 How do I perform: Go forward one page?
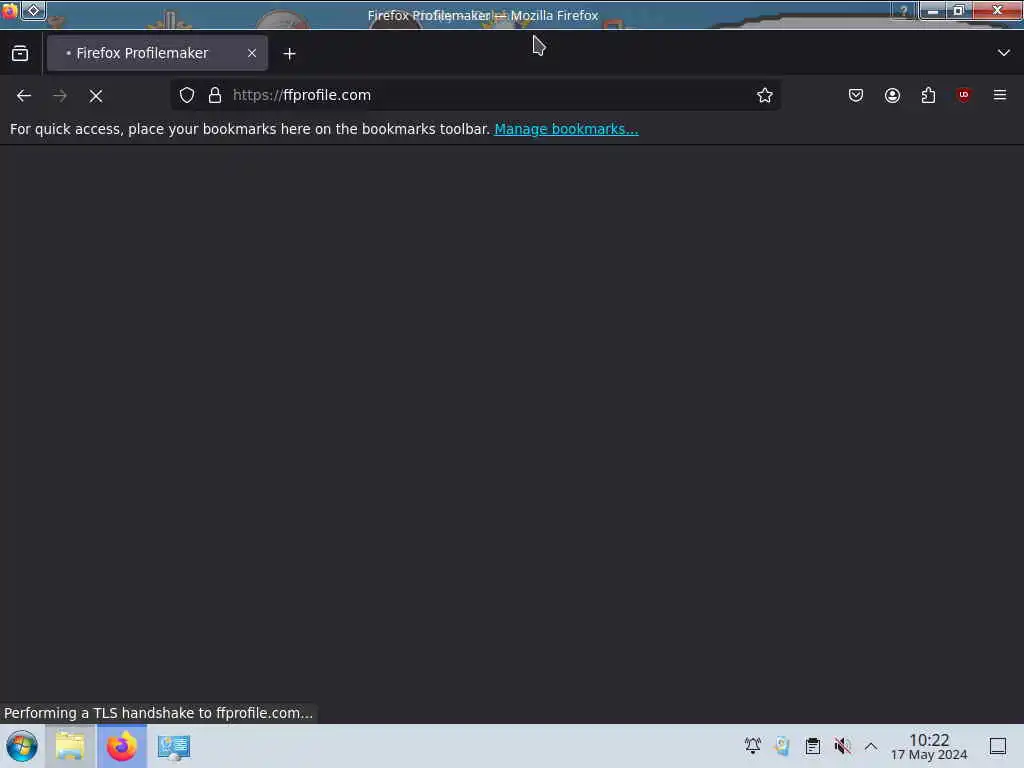(60, 96)
